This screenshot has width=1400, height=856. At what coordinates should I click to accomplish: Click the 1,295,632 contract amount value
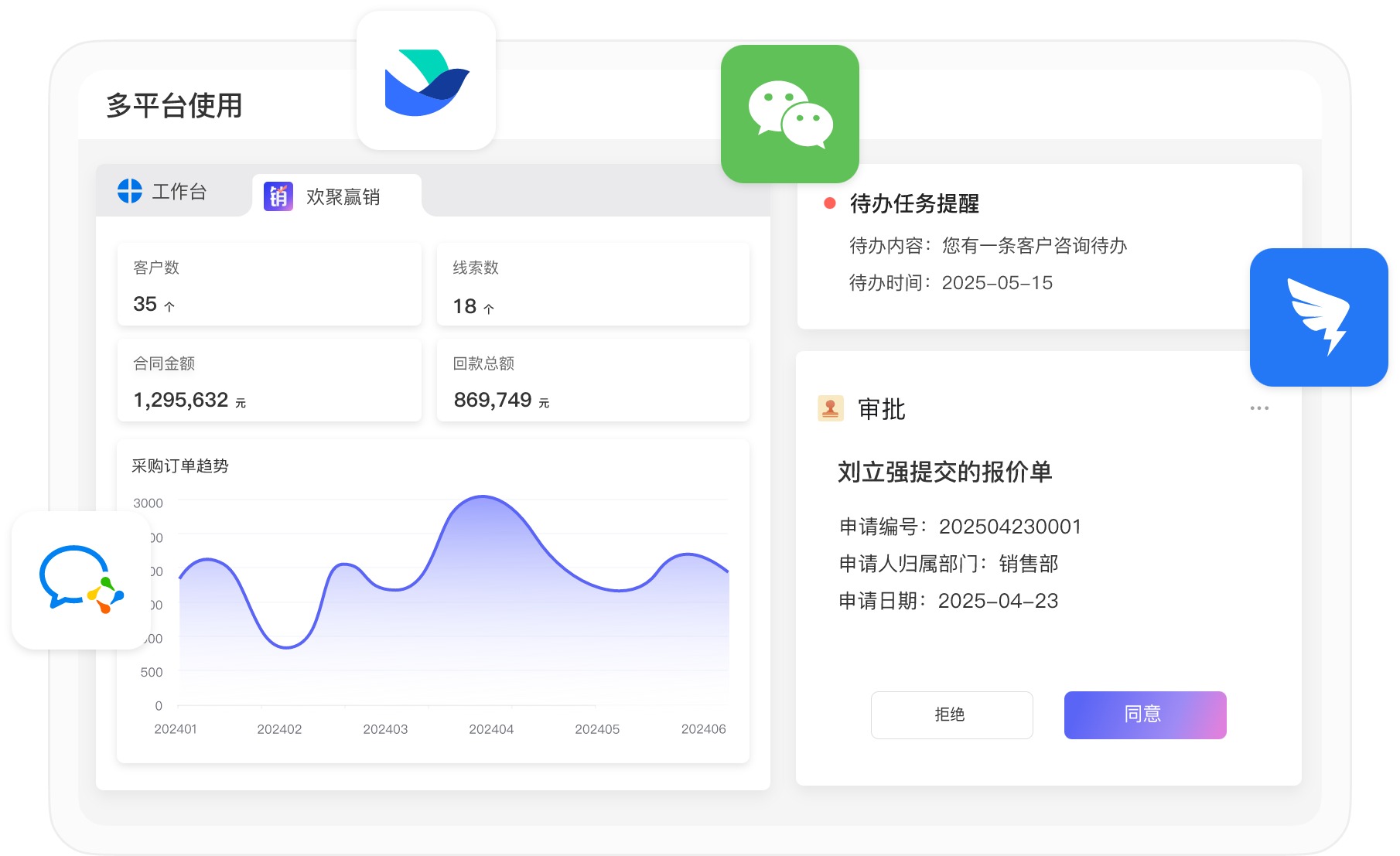[x=181, y=400]
